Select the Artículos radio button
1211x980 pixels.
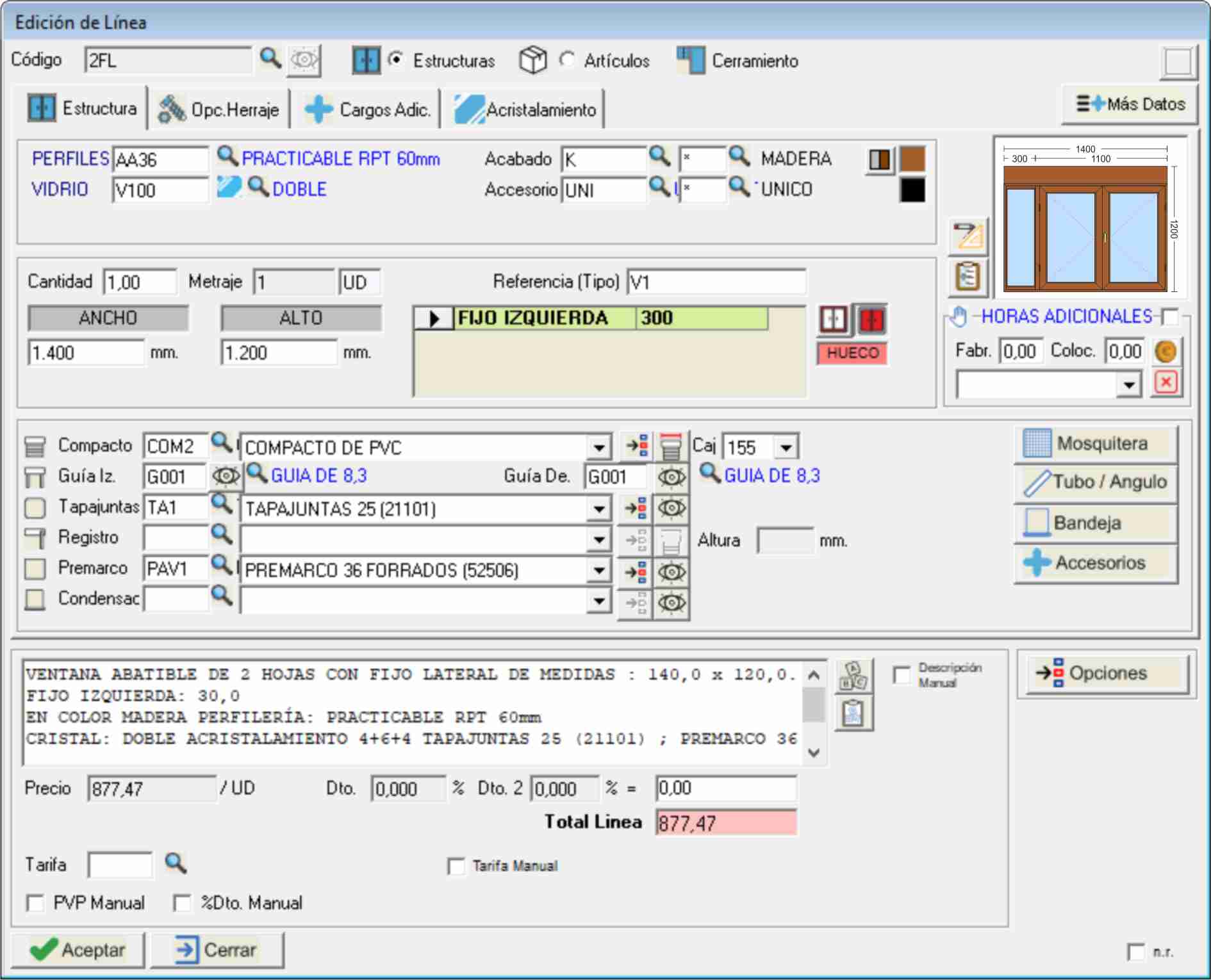point(567,60)
